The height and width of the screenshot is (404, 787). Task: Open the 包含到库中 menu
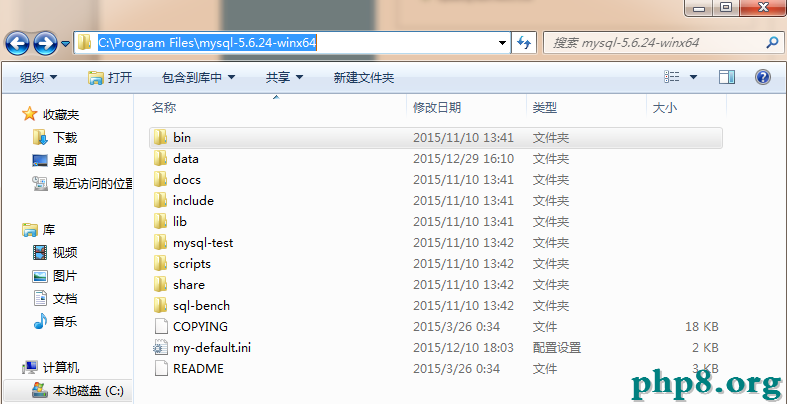pyautogui.click(x=198, y=78)
